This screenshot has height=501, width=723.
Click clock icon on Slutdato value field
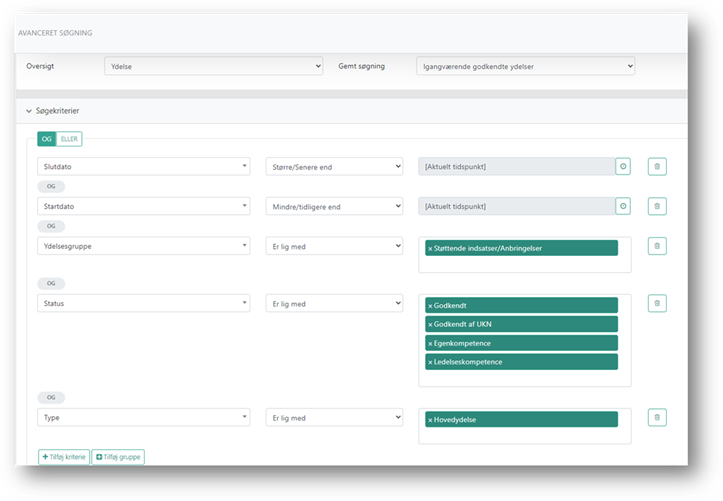tap(623, 166)
